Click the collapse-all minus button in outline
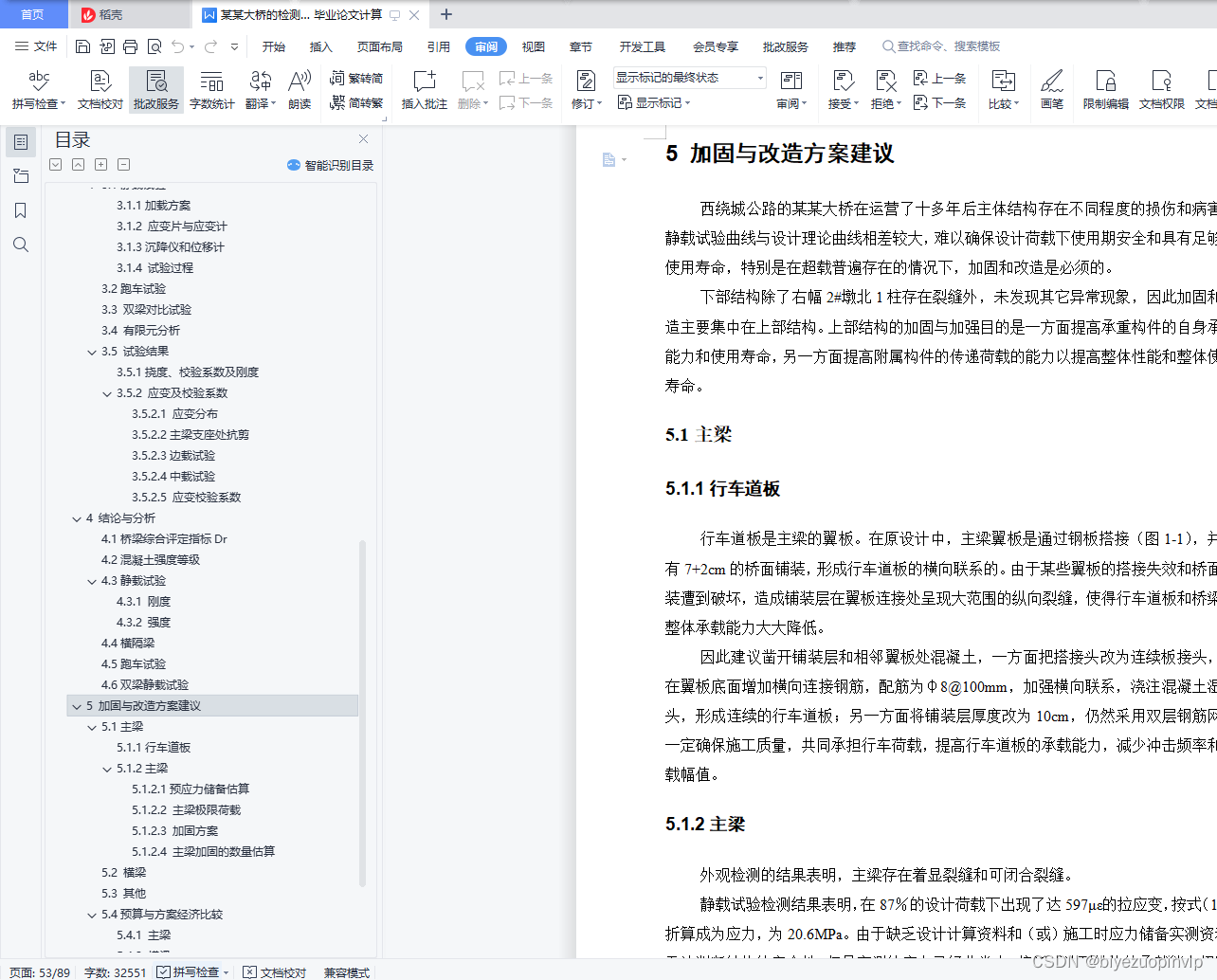 click(x=123, y=165)
